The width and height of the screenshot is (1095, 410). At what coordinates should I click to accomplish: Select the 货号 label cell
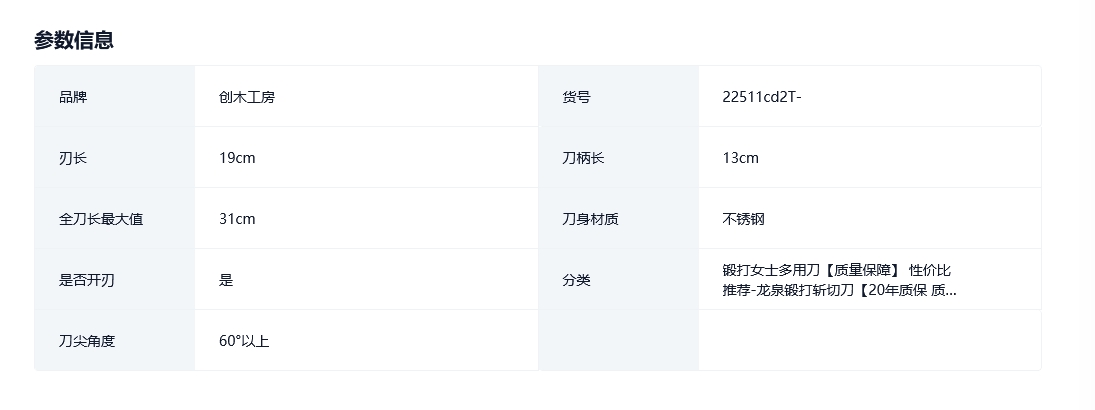point(619,96)
